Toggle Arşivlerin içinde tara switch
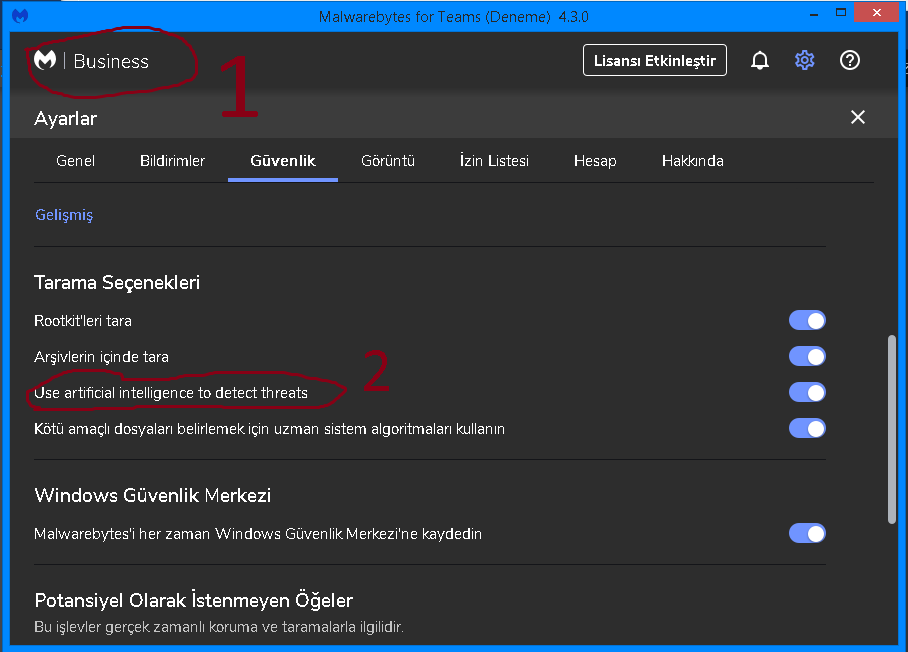The width and height of the screenshot is (908, 652). pos(807,356)
